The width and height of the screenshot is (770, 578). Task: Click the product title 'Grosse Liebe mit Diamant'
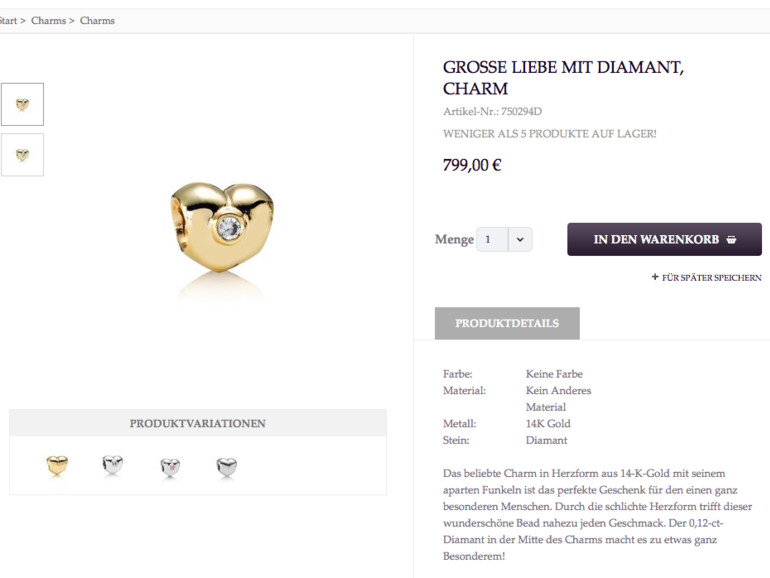[x=563, y=78]
